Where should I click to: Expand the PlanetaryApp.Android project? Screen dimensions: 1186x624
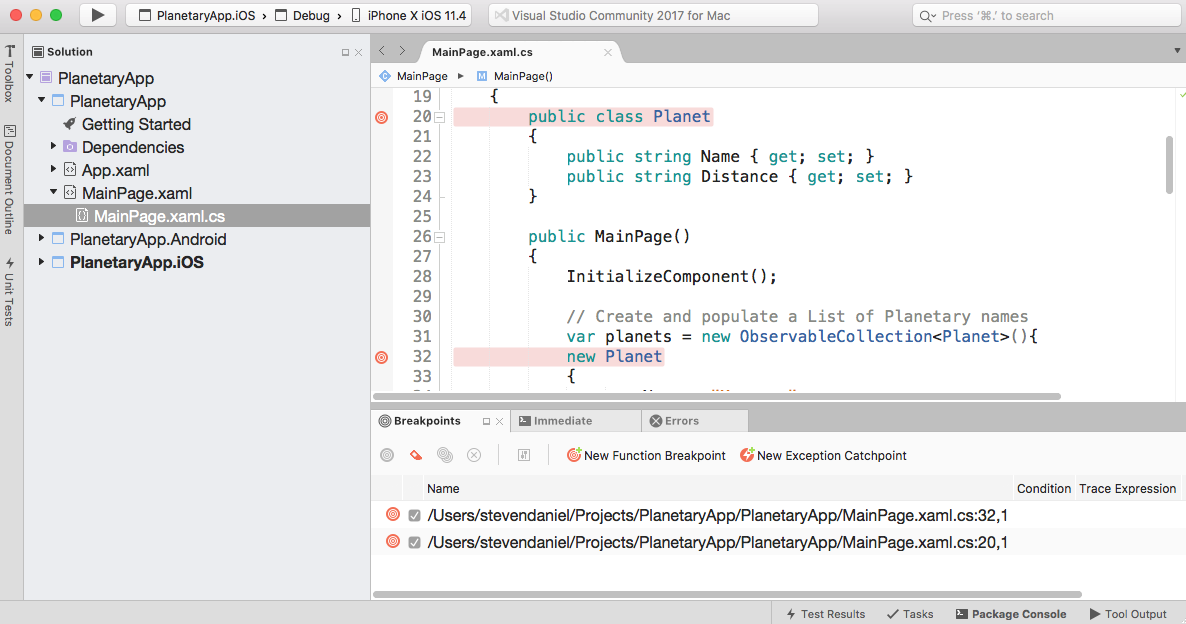(42, 238)
